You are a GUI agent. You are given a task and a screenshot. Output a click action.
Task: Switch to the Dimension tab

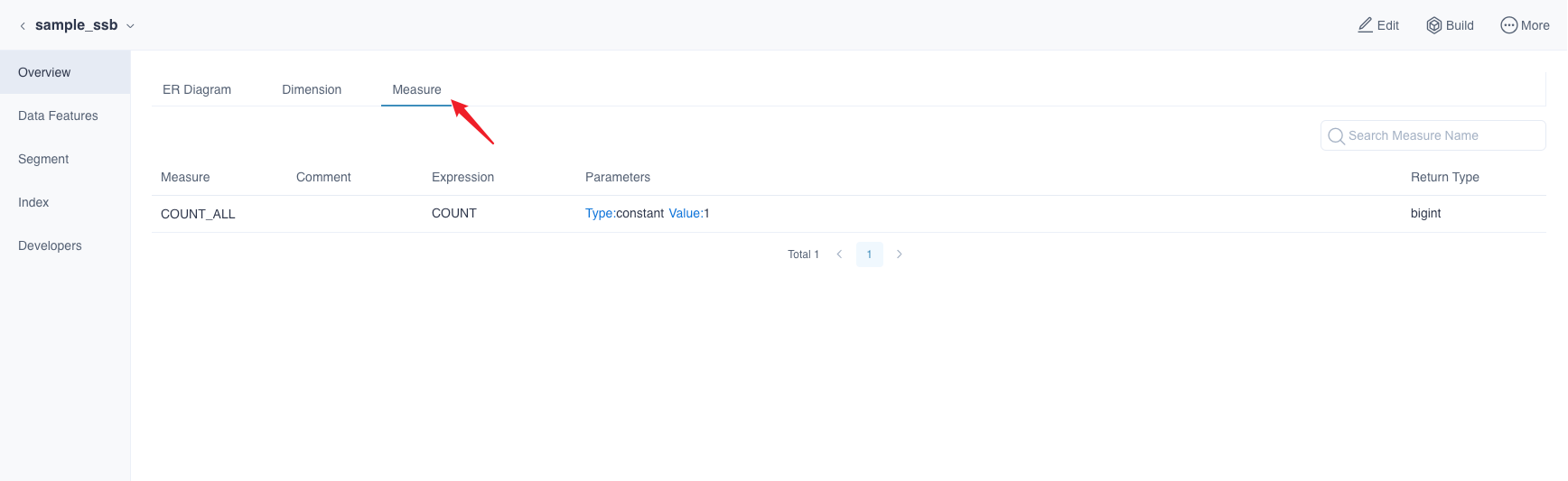312,89
